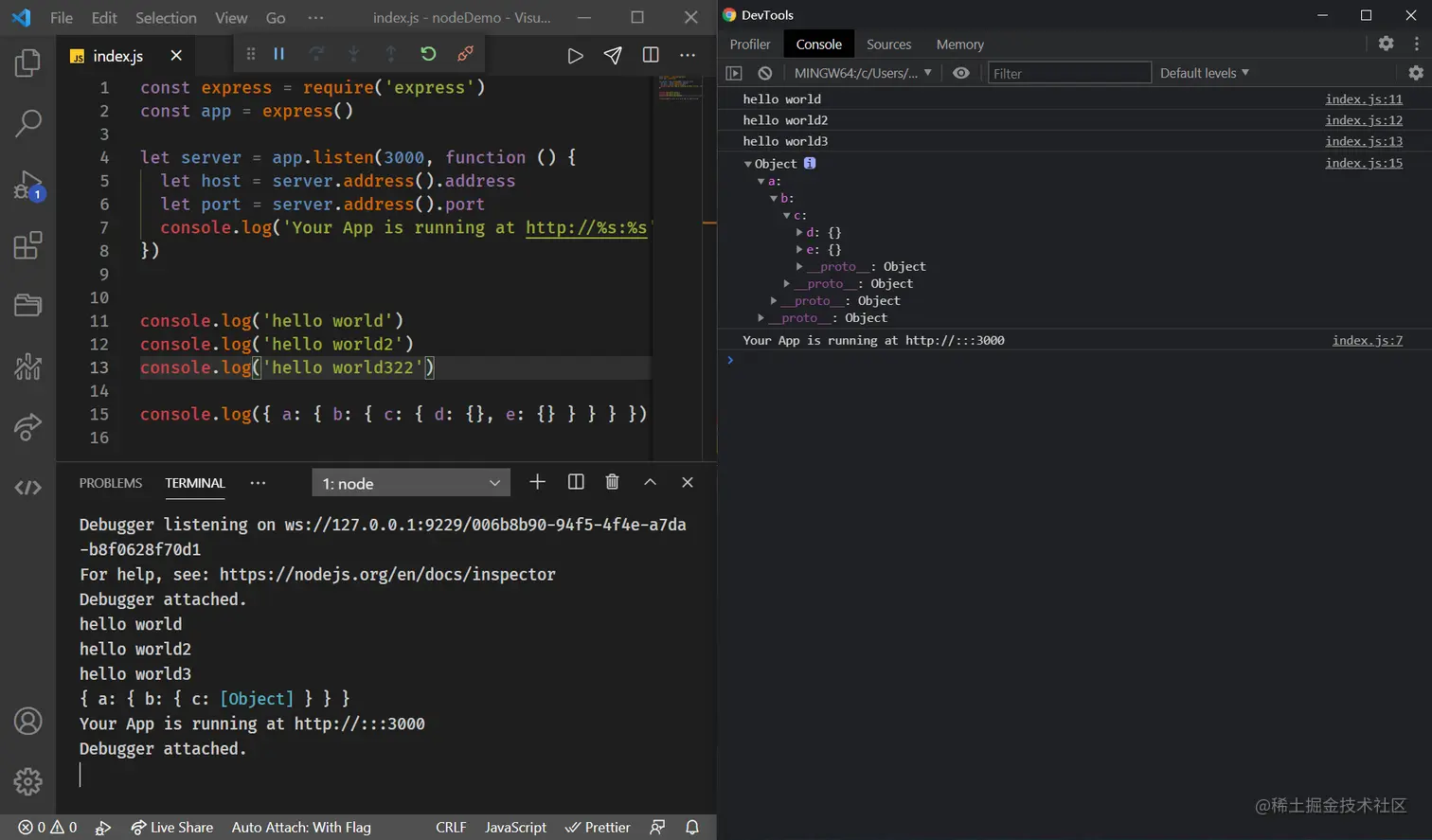Image resolution: width=1432 pixels, height=840 pixels.
Task: Step over in debug toolbar
Action: click(x=316, y=54)
